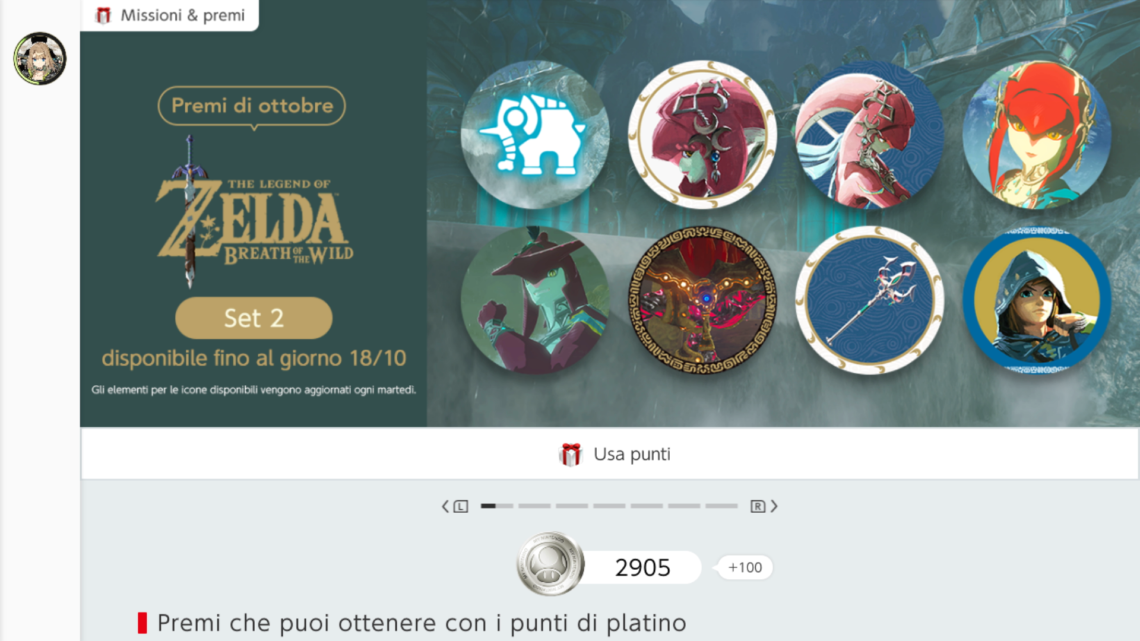Click the silver platinum point coin
The height and width of the screenshot is (641, 1140).
(550, 564)
